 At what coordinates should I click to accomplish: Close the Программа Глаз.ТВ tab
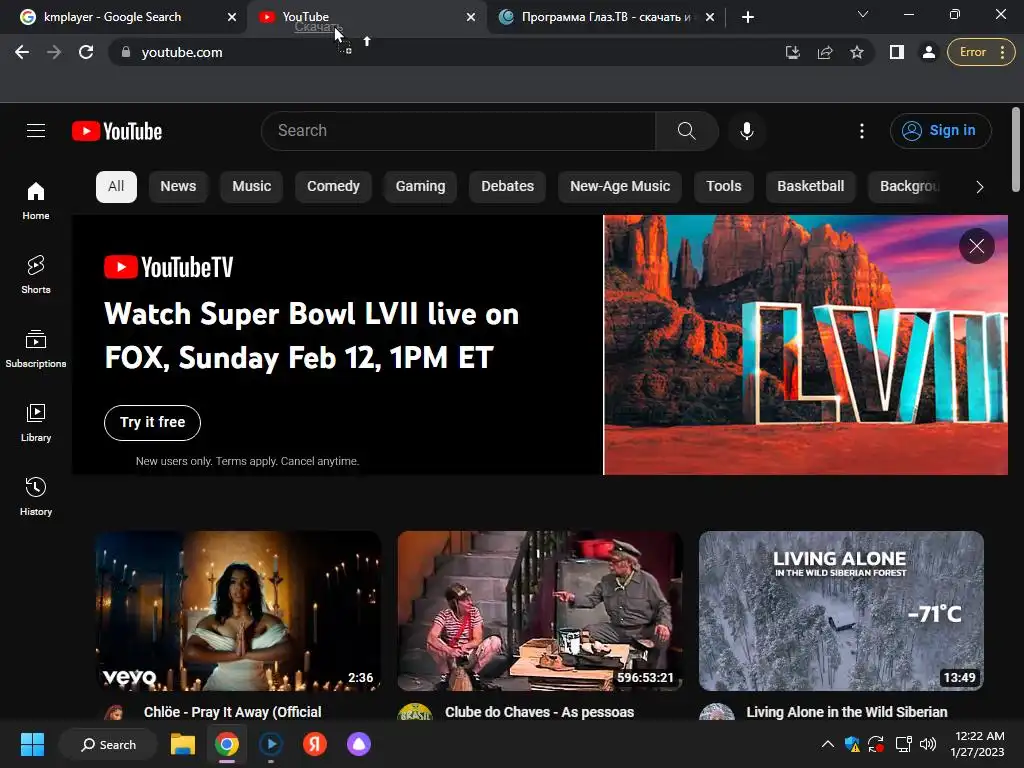pyautogui.click(x=710, y=17)
